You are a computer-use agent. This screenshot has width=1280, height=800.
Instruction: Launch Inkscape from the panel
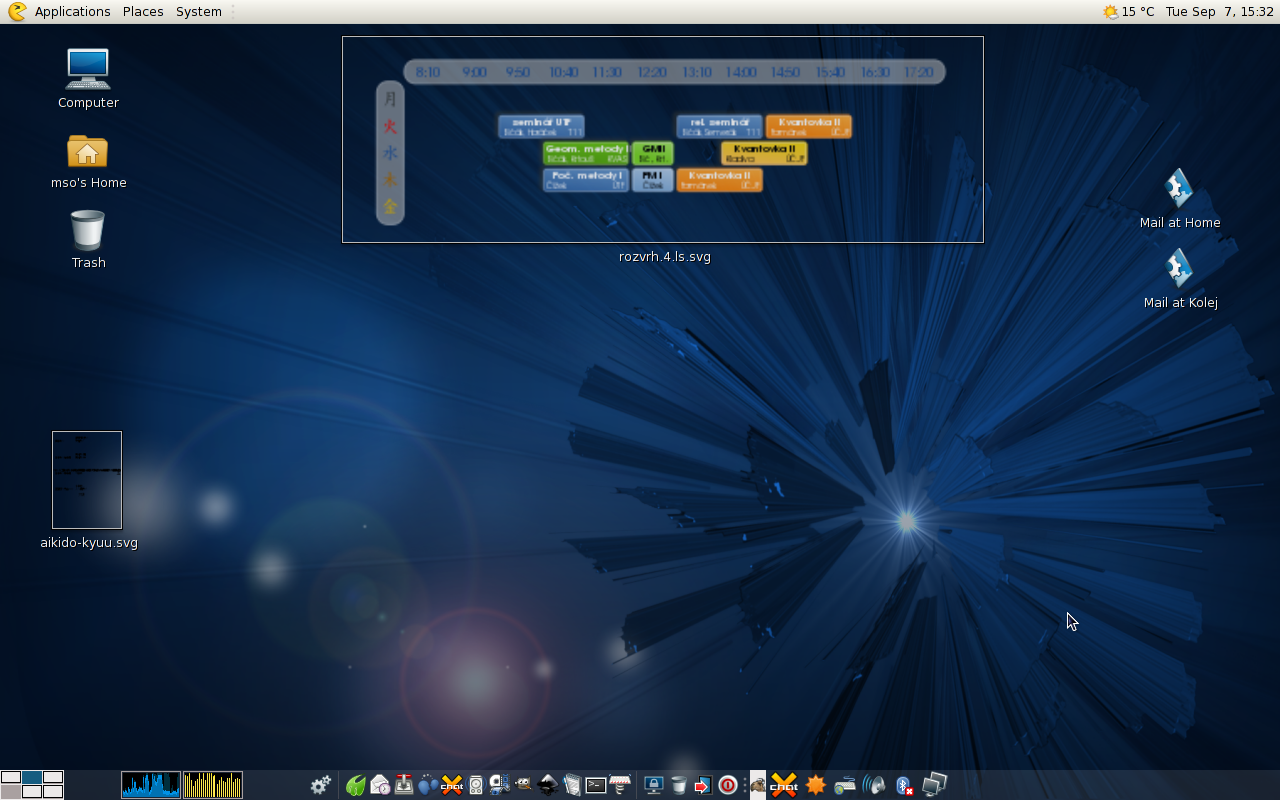[x=547, y=785]
